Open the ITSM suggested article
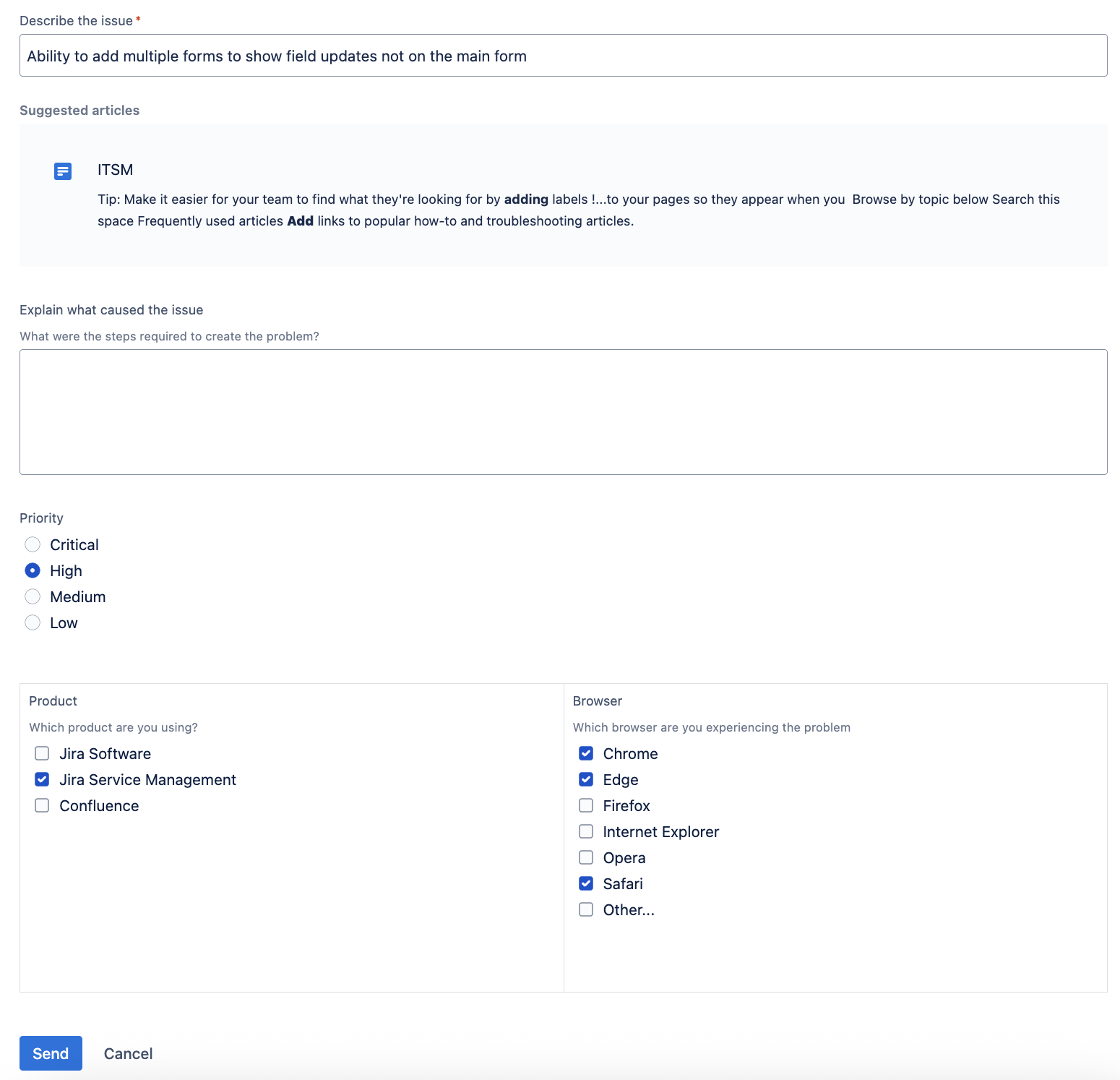This screenshot has width=1120, height=1080. click(x=116, y=170)
